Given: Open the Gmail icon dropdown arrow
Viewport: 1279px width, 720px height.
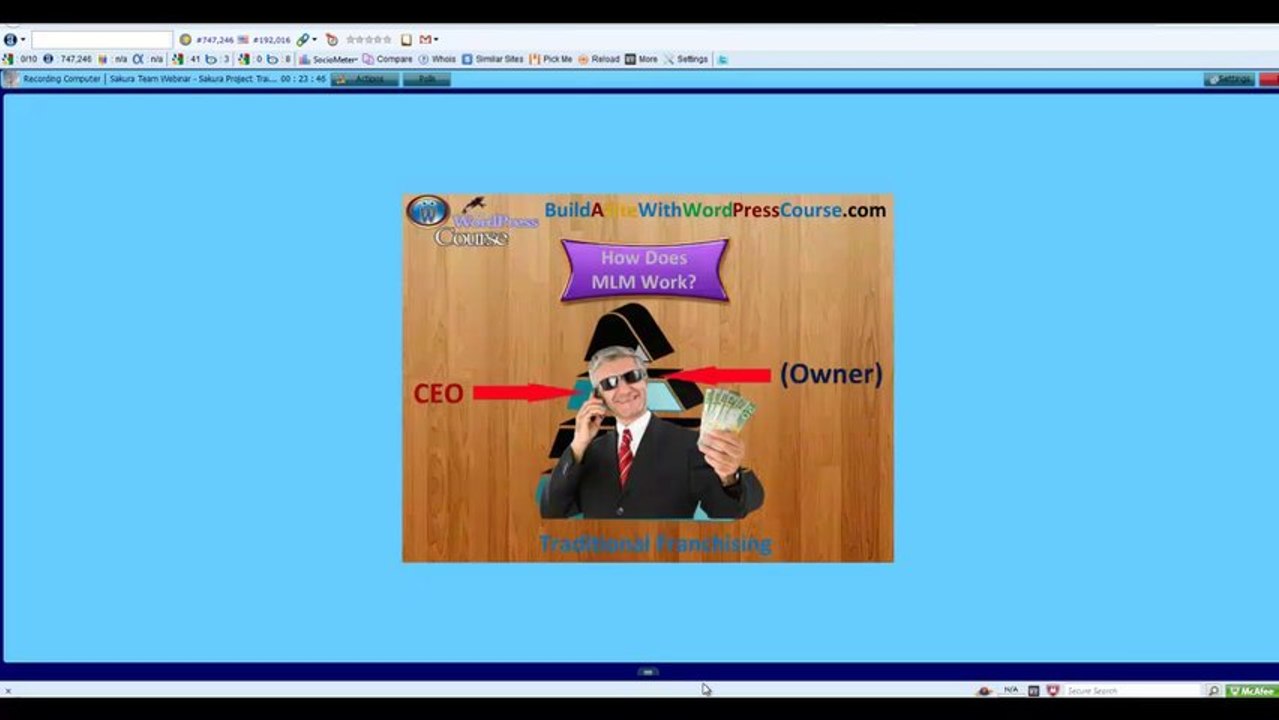Looking at the screenshot, I should tap(436, 40).
